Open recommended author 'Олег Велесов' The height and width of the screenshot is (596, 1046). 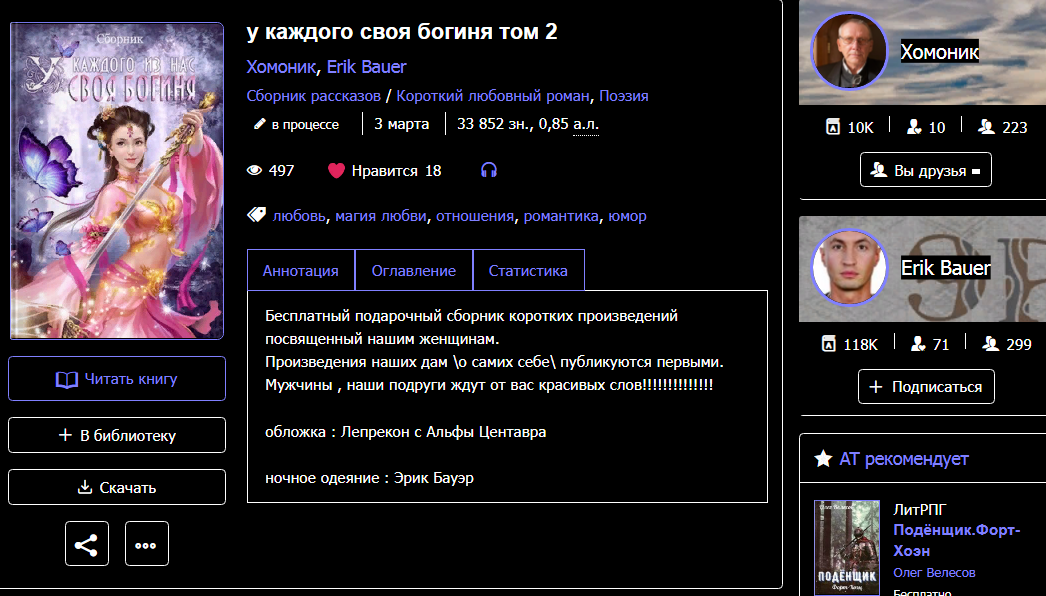coord(934,573)
